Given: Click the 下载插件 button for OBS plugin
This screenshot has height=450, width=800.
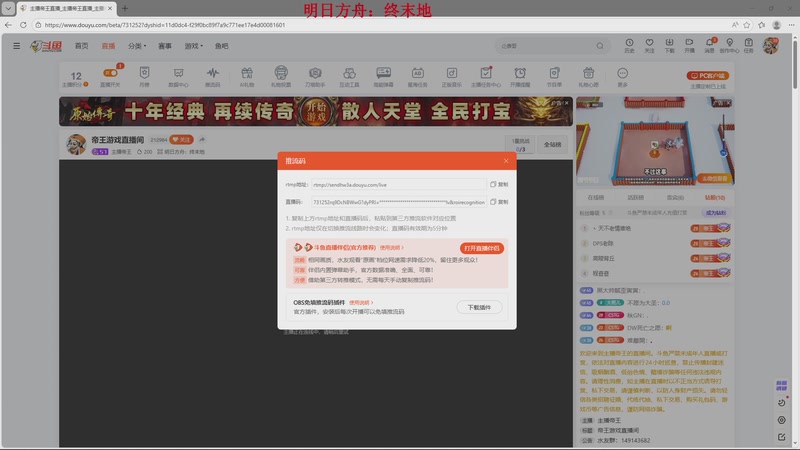Looking at the screenshot, I should (479, 307).
